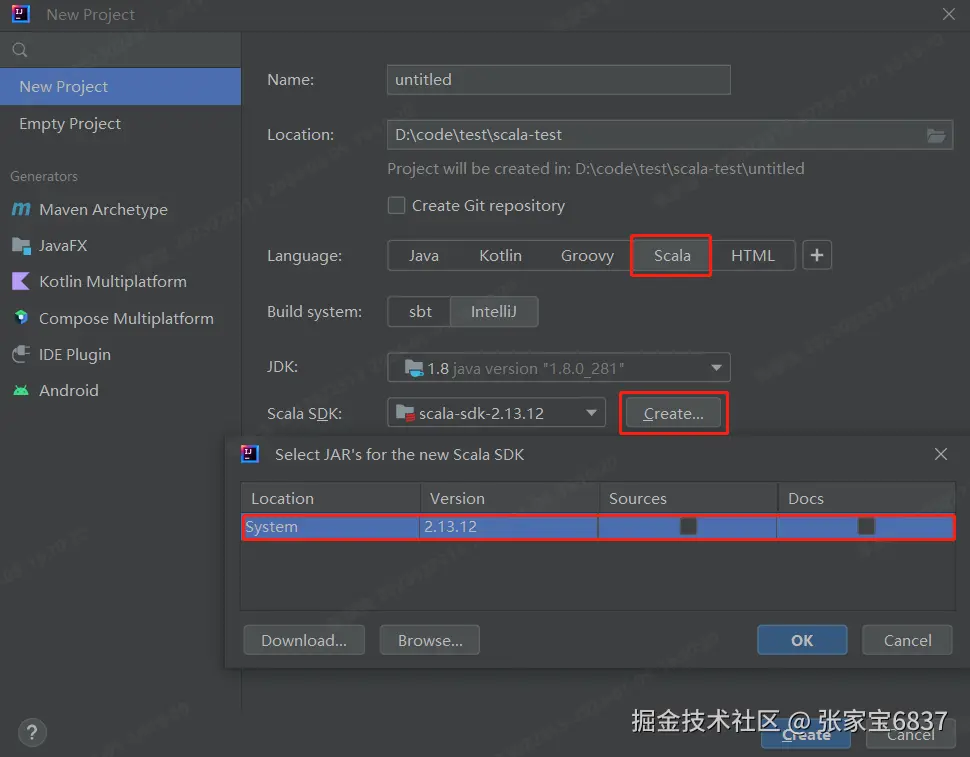Click the IntelliJ logo in New Project title
The height and width of the screenshot is (757, 970).
(21, 14)
